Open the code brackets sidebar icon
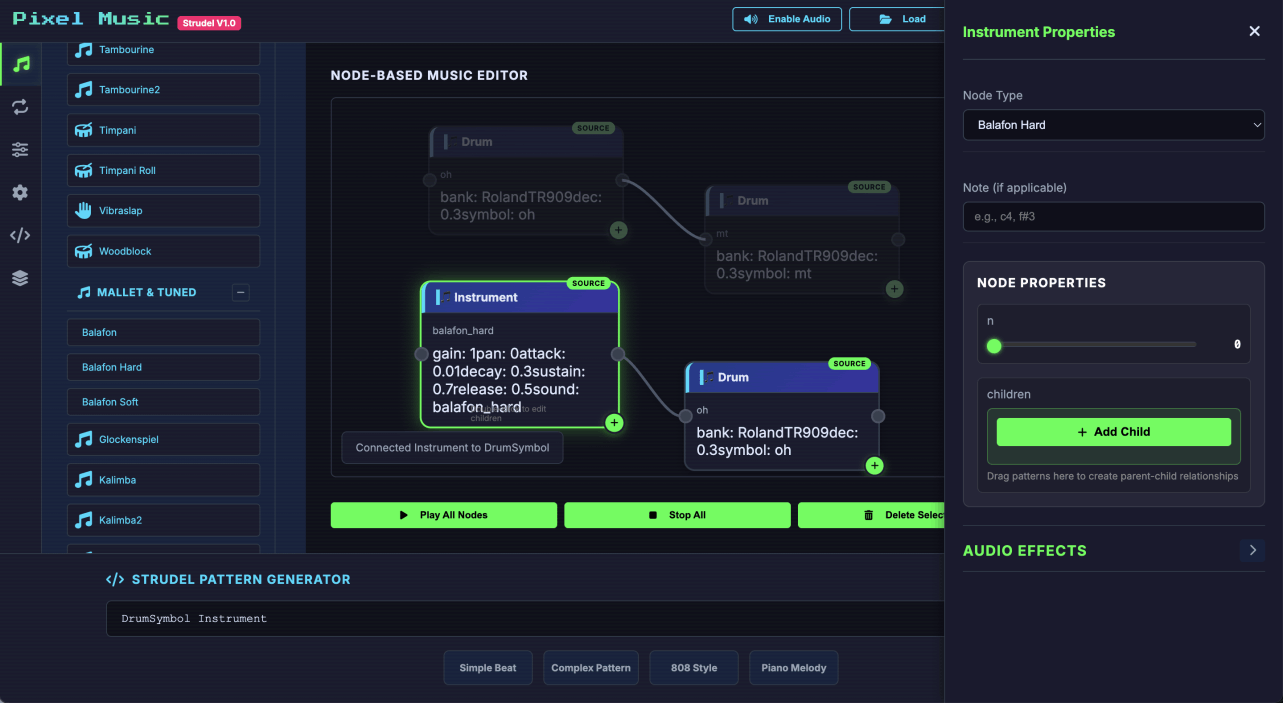The height and width of the screenshot is (703, 1283). pyautogui.click(x=20, y=236)
